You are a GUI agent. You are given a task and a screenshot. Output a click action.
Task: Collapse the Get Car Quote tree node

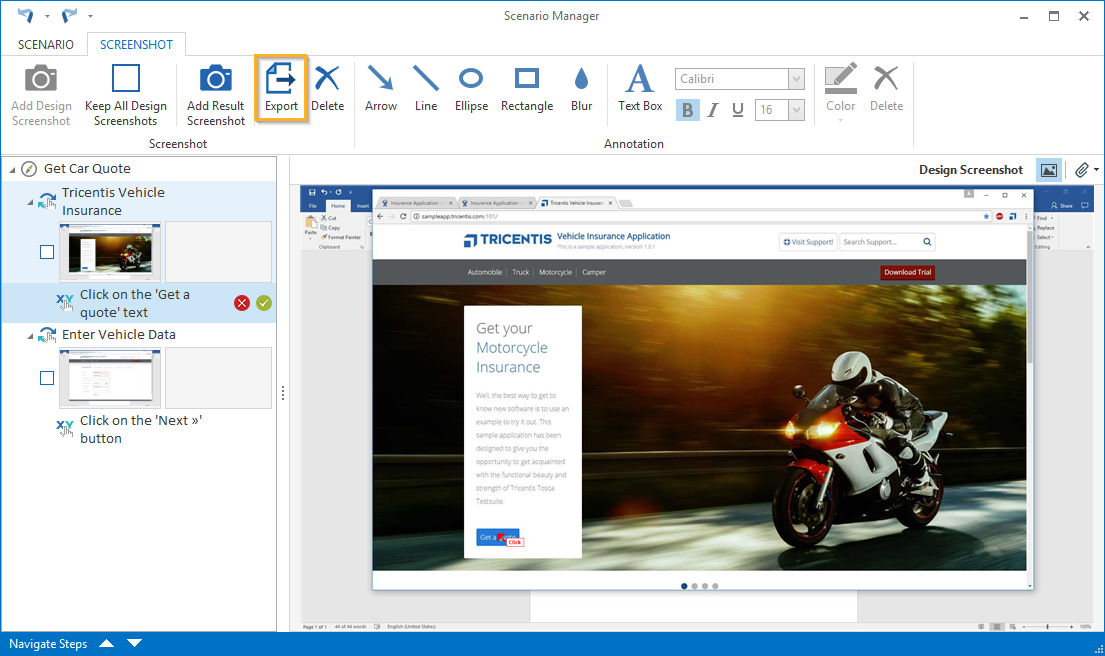tap(12, 169)
